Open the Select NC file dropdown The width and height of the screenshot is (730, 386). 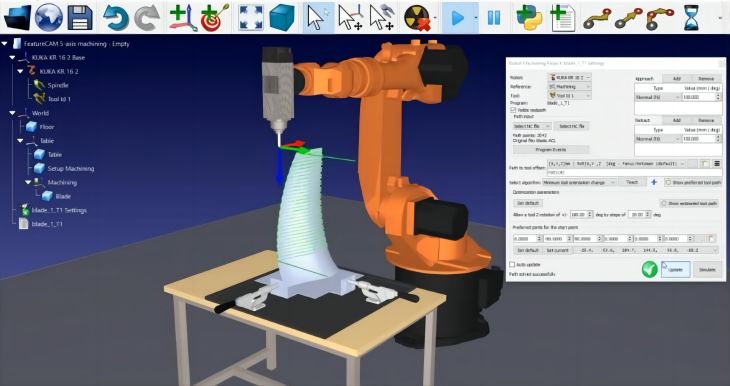click(x=532, y=126)
